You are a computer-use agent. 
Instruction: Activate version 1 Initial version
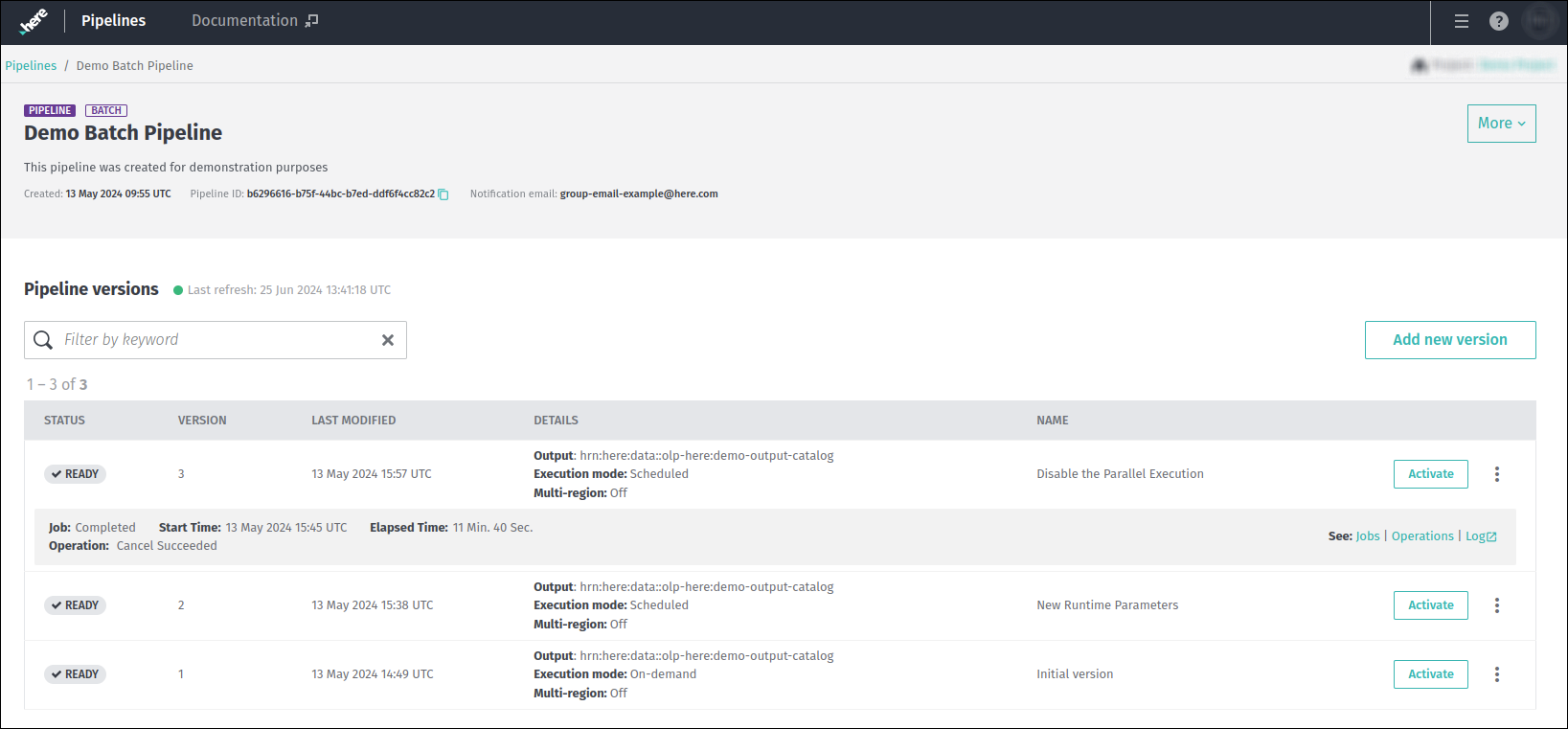pos(1431,674)
